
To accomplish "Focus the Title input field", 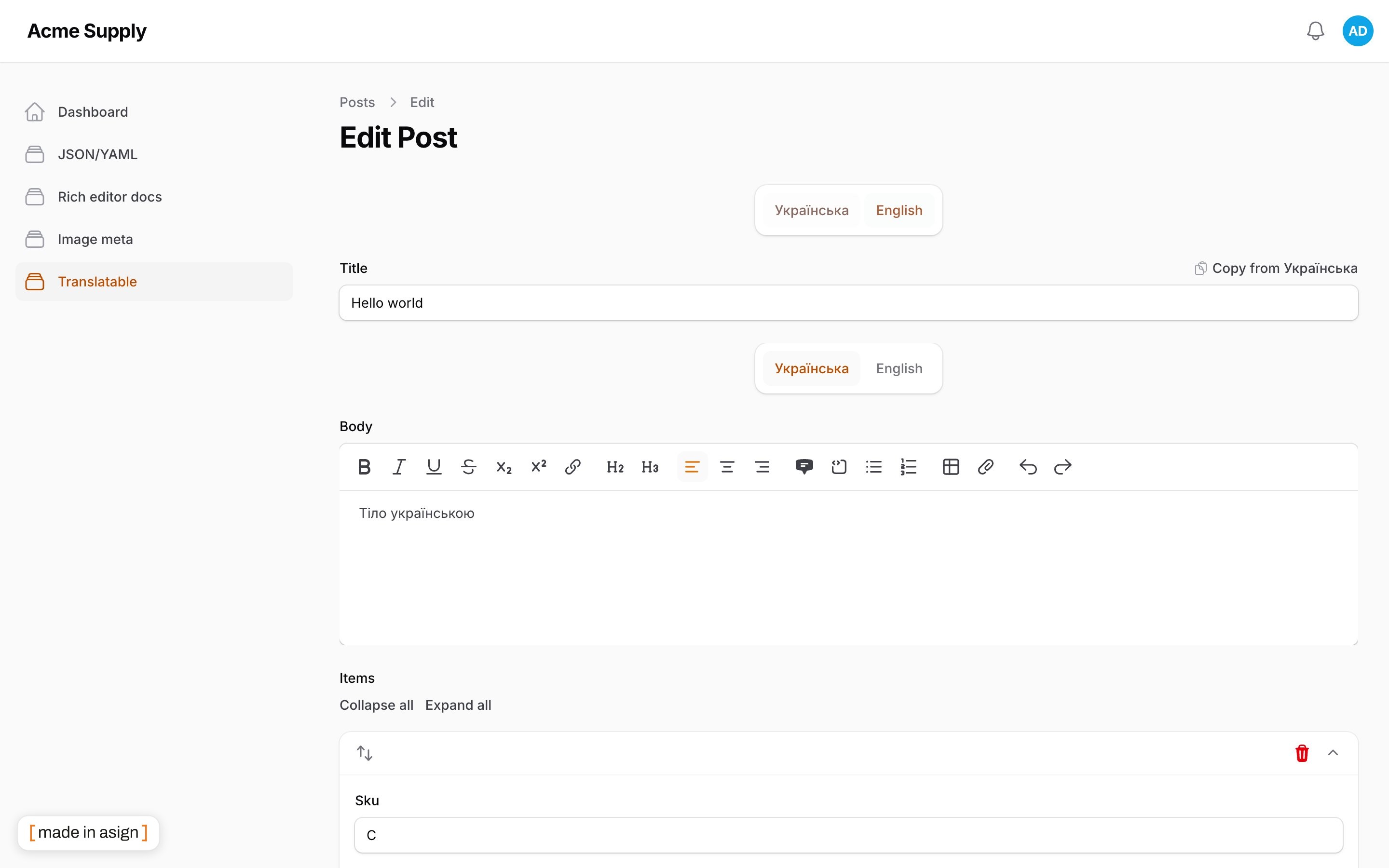I will click(x=848, y=303).
